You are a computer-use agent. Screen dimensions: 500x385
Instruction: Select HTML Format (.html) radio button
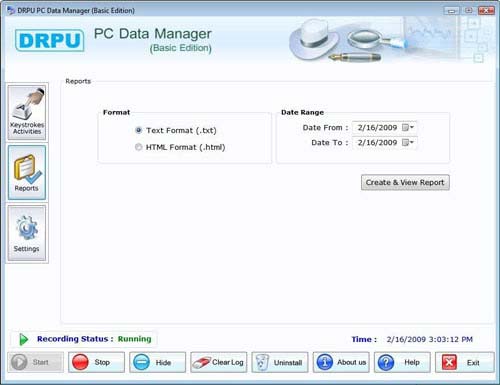pyautogui.click(x=139, y=147)
